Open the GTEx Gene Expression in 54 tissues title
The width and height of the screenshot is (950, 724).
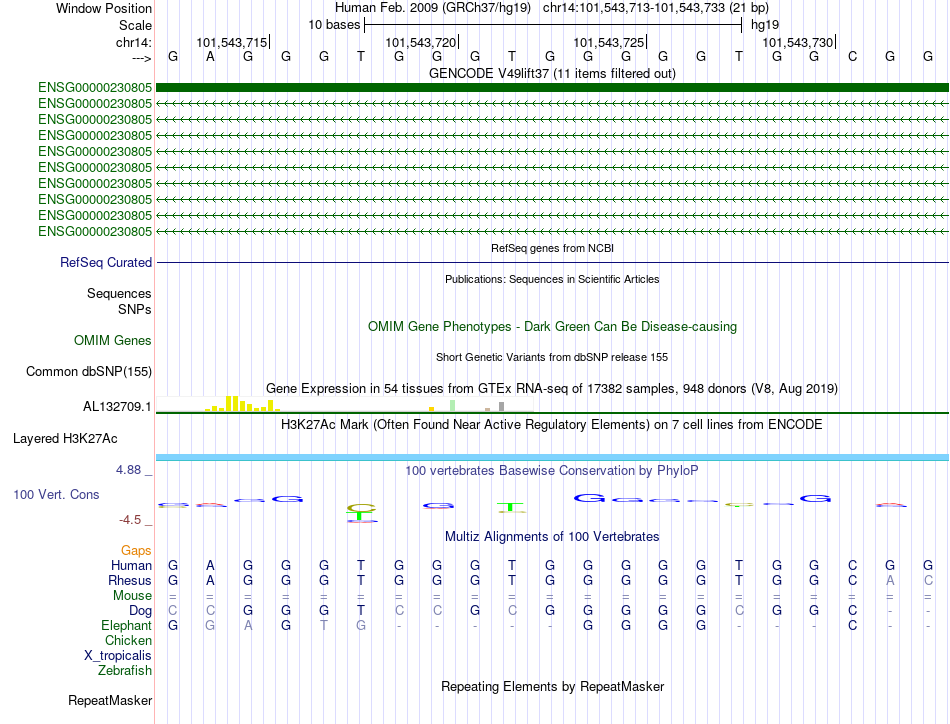(x=552, y=388)
